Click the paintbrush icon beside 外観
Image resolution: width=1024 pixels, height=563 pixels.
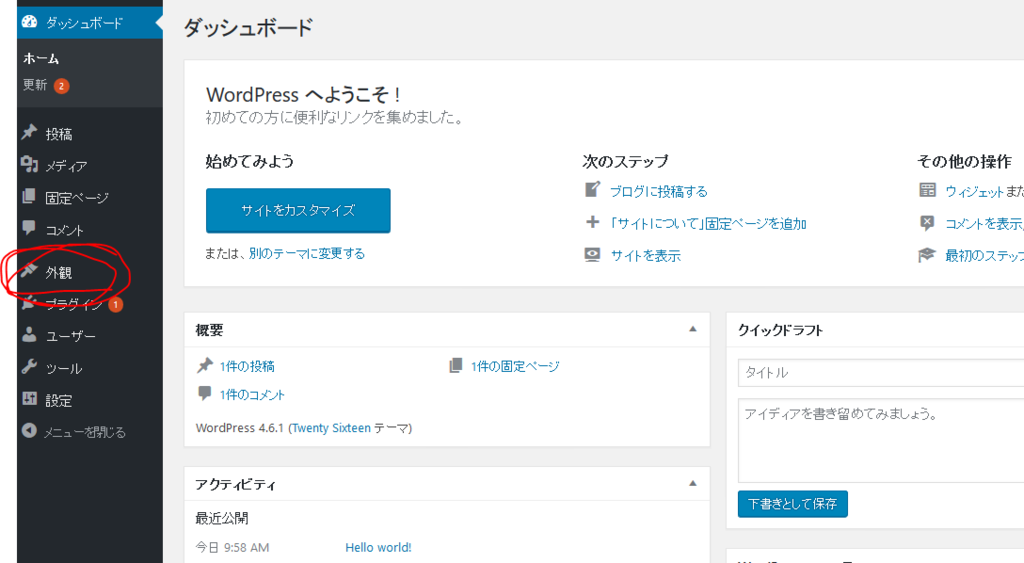pyautogui.click(x=29, y=270)
